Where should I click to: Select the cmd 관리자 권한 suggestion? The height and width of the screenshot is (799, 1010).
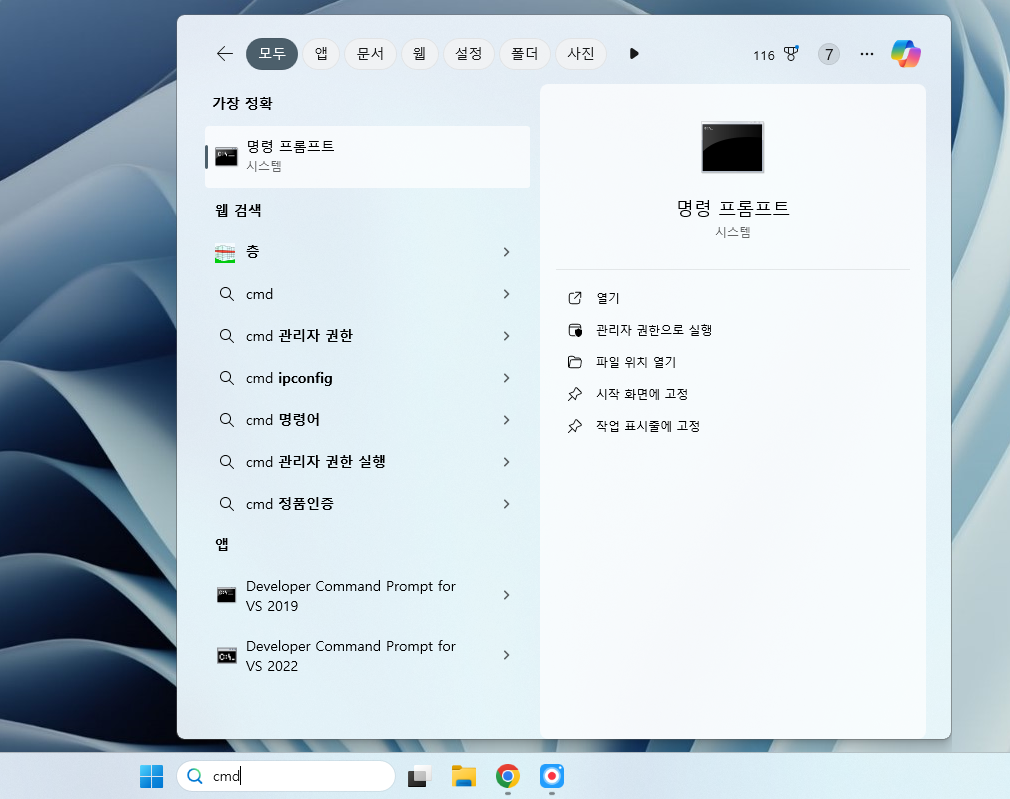point(367,336)
